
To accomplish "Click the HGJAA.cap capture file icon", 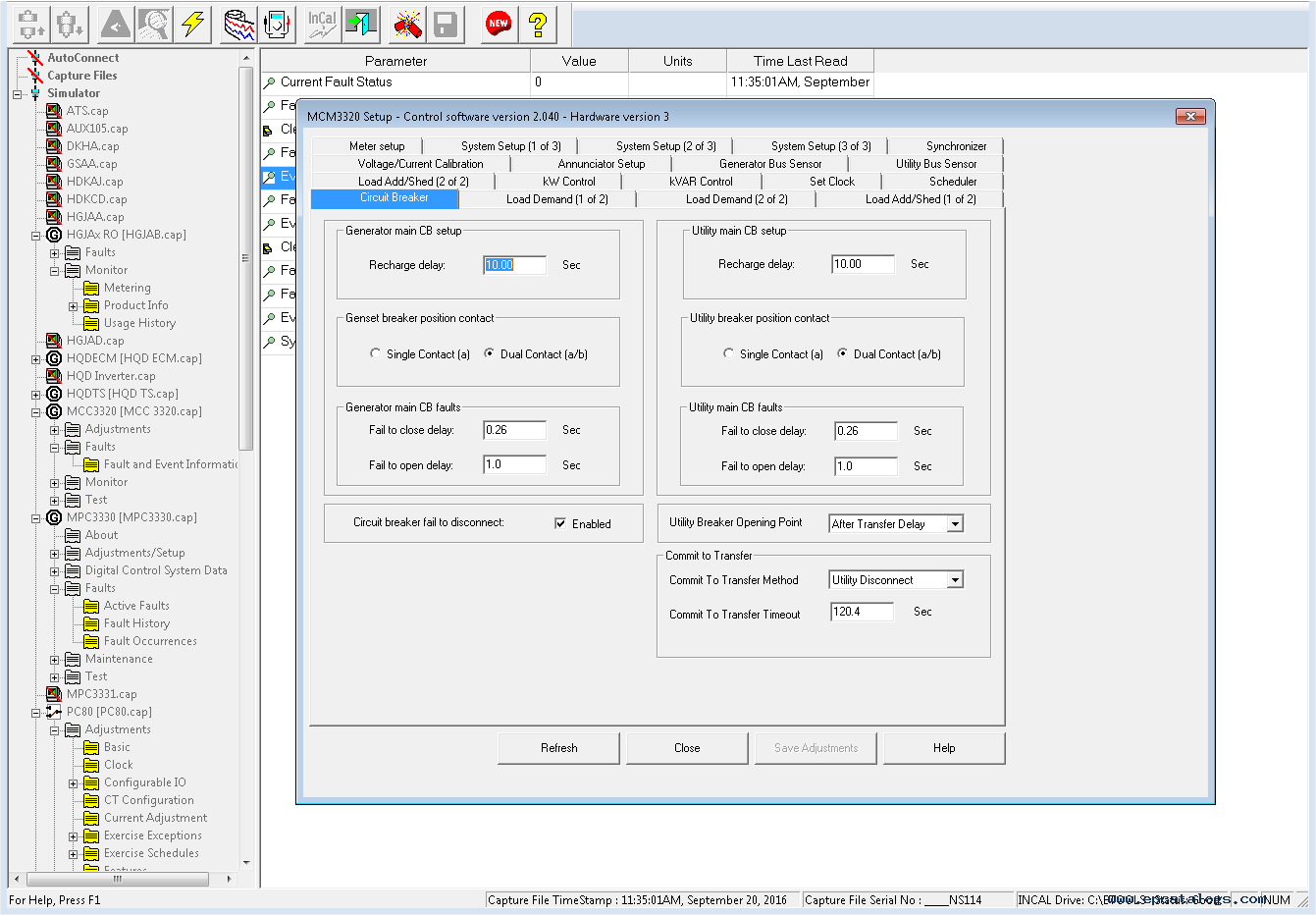I will (x=54, y=217).
